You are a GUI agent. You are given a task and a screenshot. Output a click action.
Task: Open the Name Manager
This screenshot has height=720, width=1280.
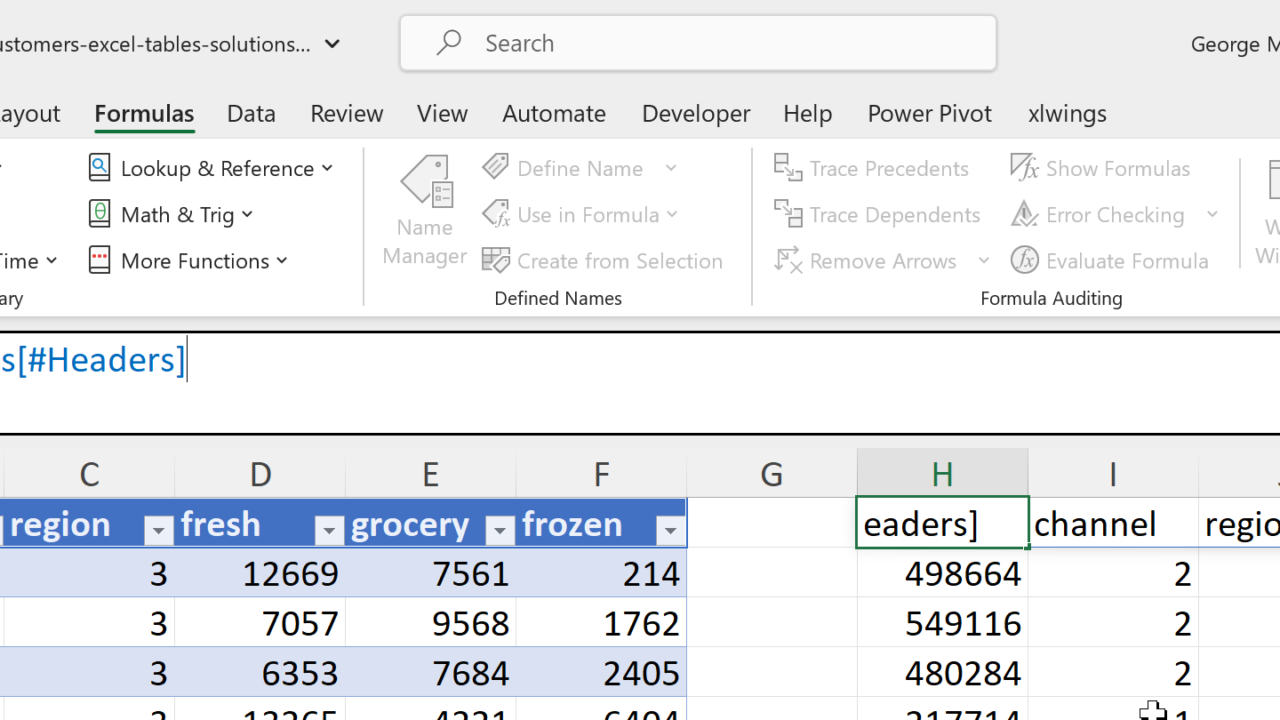click(425, 212)
